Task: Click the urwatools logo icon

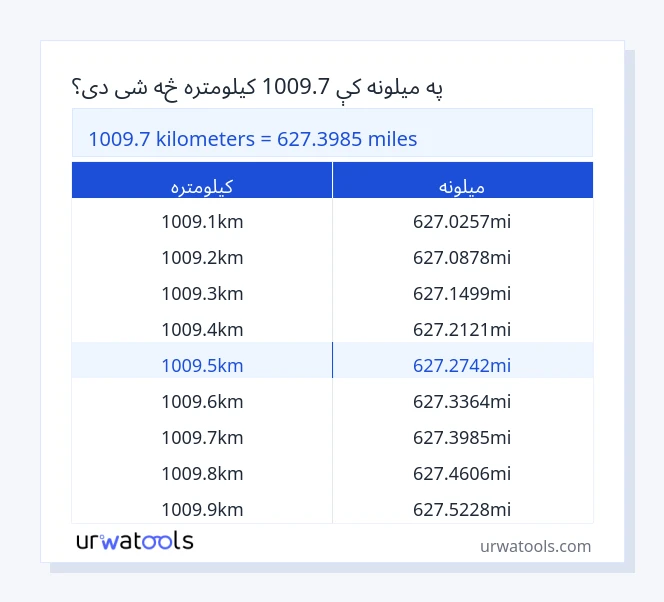Action: pos(135,542)
